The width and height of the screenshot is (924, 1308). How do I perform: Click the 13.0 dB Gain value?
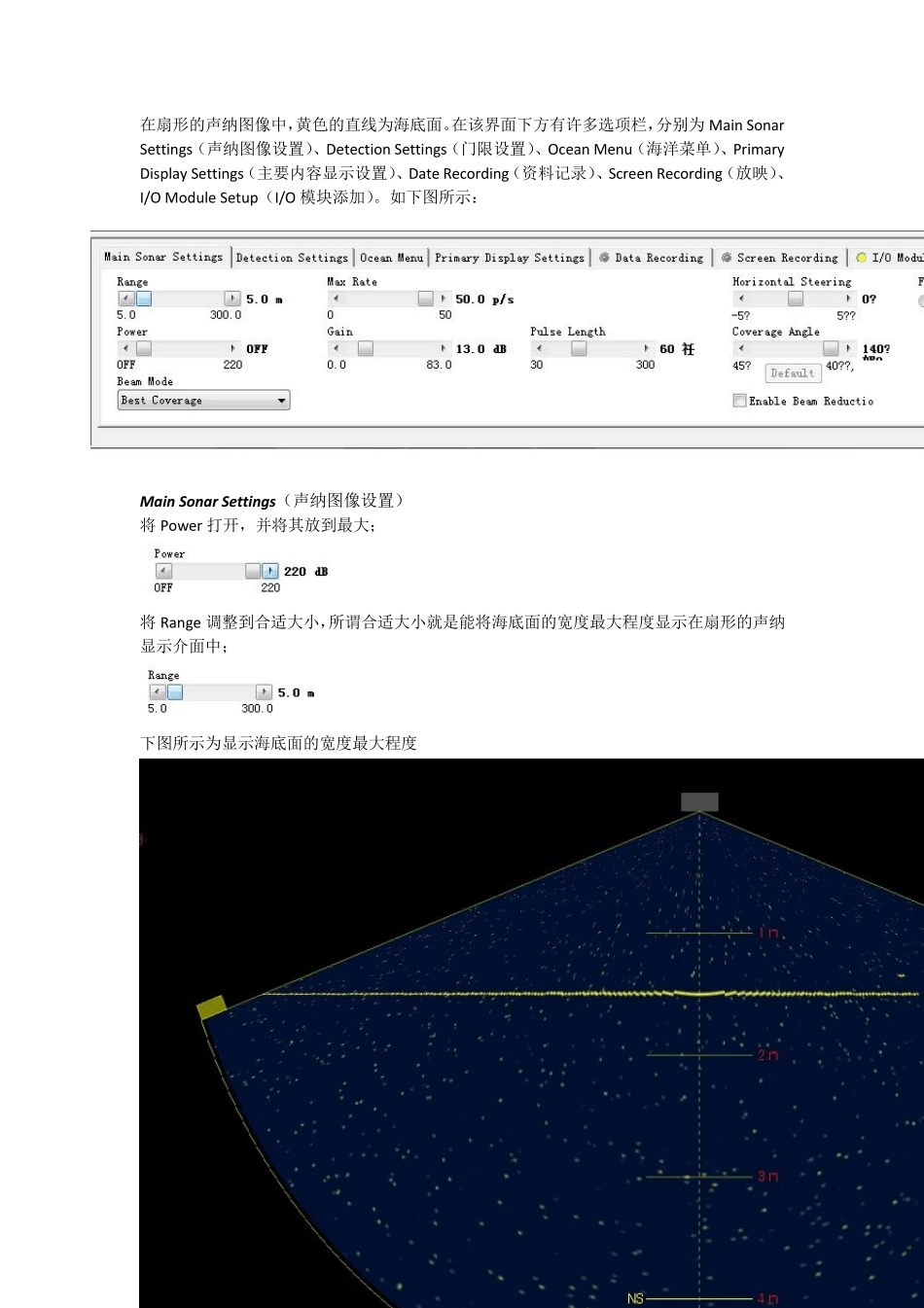[480, 349]
